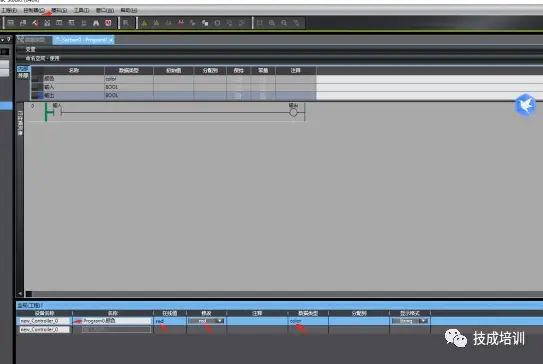Click the left arrow of horizontal scrollbar
This screenshot has height=364, width=543.
coord(20,294)
